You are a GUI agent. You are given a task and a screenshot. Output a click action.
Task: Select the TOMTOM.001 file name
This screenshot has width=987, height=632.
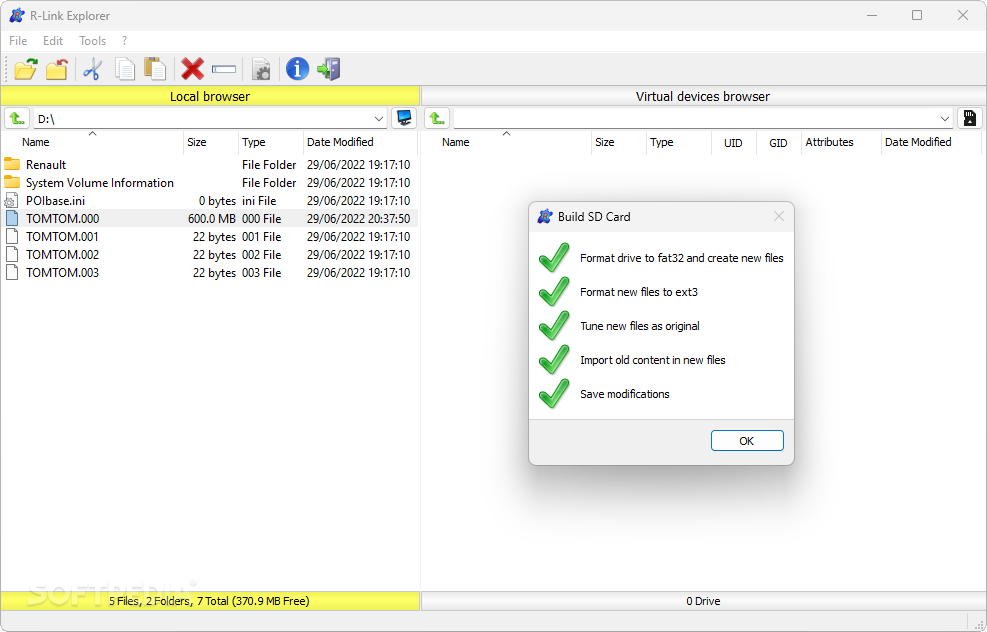pyautogui.click(x=62, y=237)
